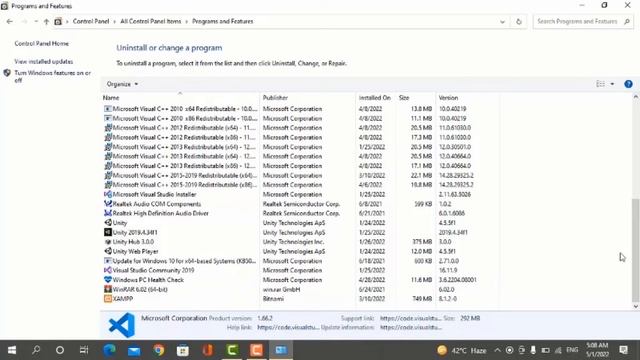Image resolution: width=640 pixels, height=360 pixels.
Task: Go back with the navigation arrow
Action: 10,22
